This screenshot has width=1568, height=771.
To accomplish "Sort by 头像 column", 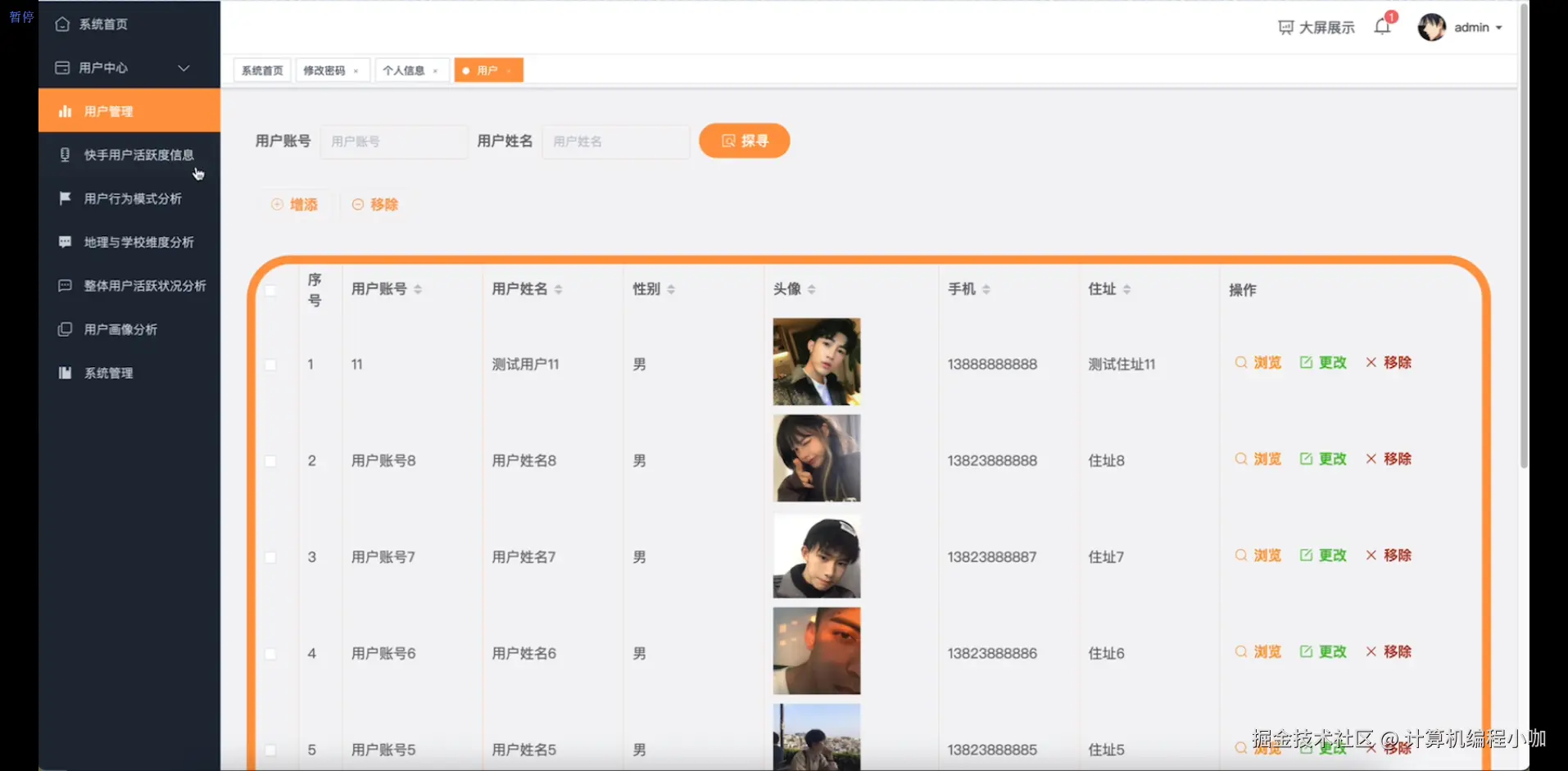I will coord(812,289).
